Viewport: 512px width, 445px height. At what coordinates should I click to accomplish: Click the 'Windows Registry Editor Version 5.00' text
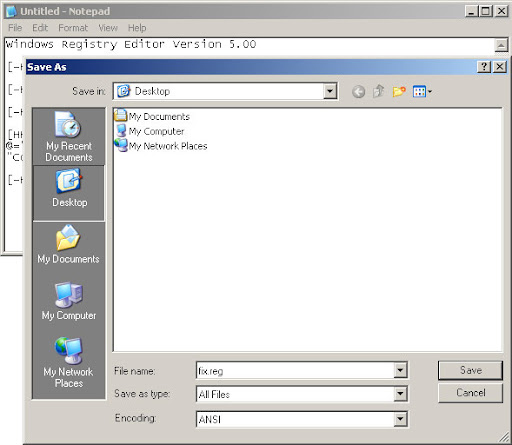(x=131, y=44)
